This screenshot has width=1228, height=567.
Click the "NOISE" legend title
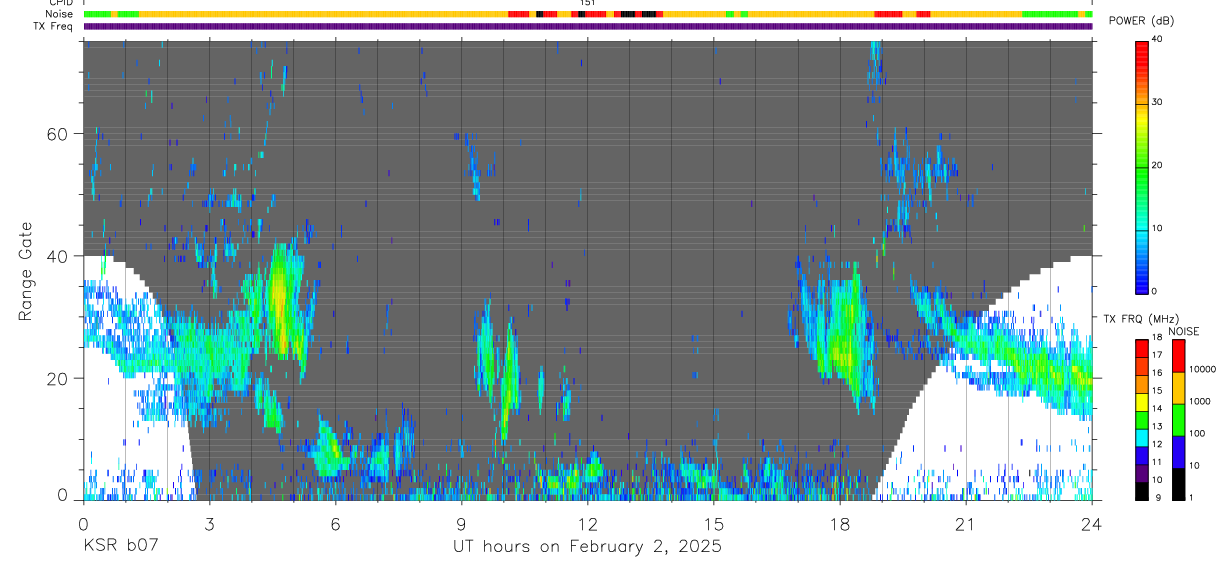(1183, 331)
